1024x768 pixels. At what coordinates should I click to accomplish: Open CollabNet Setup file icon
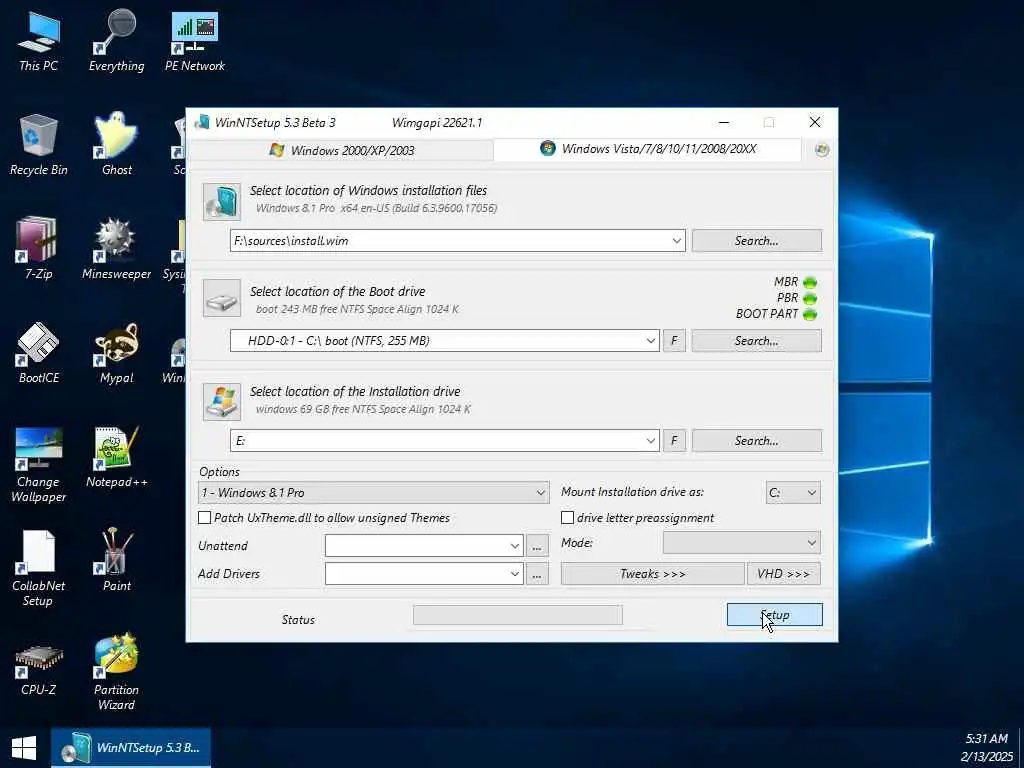[x=39, y=568]
